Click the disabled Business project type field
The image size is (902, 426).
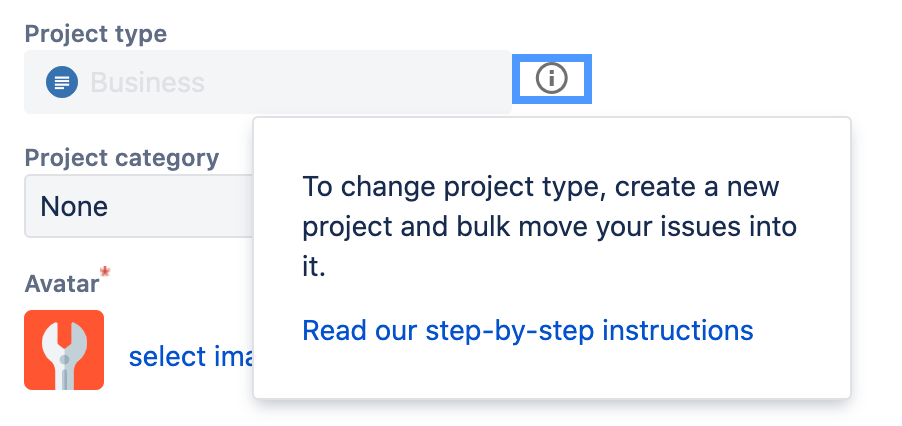(268, 82)
